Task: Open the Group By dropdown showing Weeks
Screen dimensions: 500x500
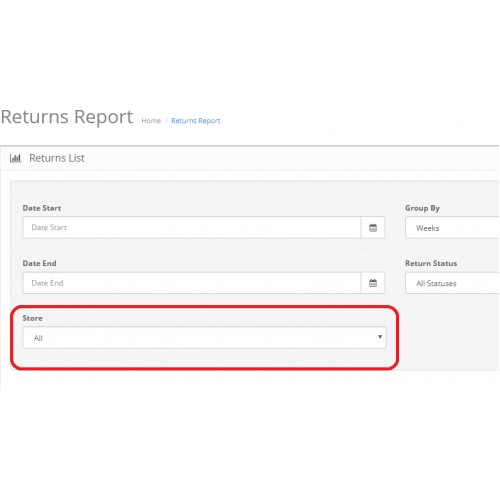Action: coord(452,228)
